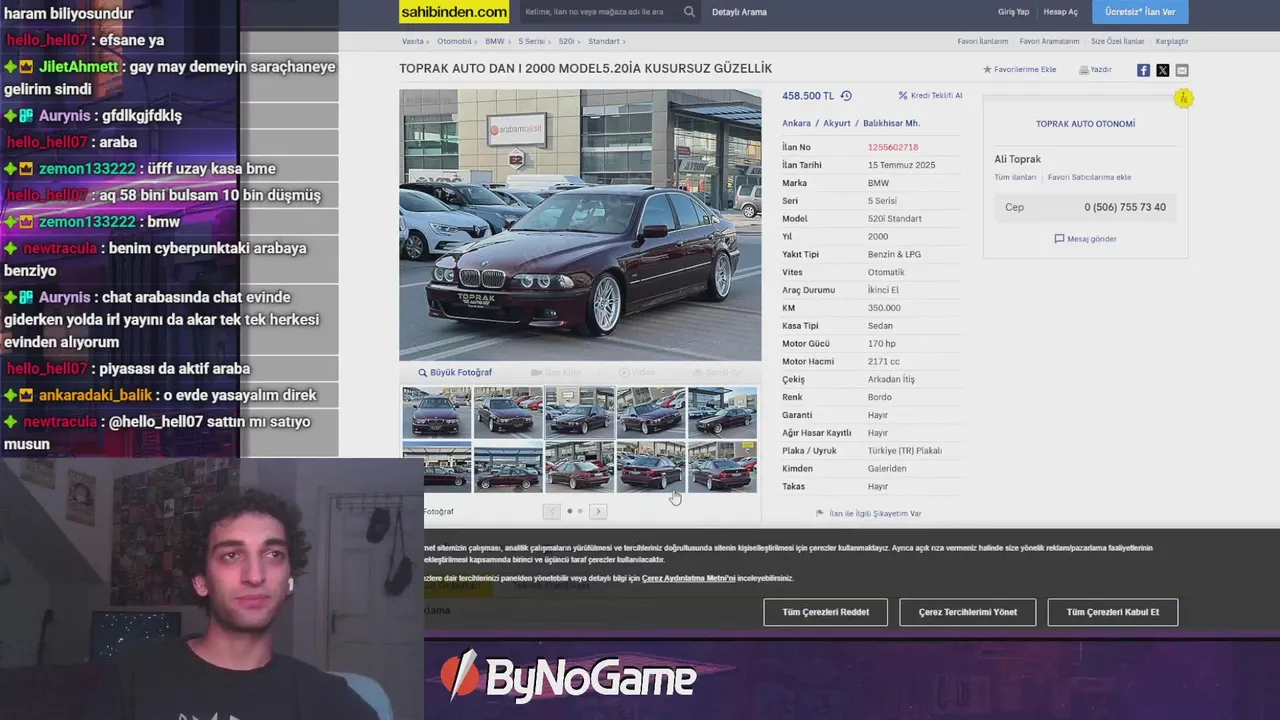The width and height of the screenshot is (1280, 720).
Task: Click listing number 1255602718
Action: 893,147
